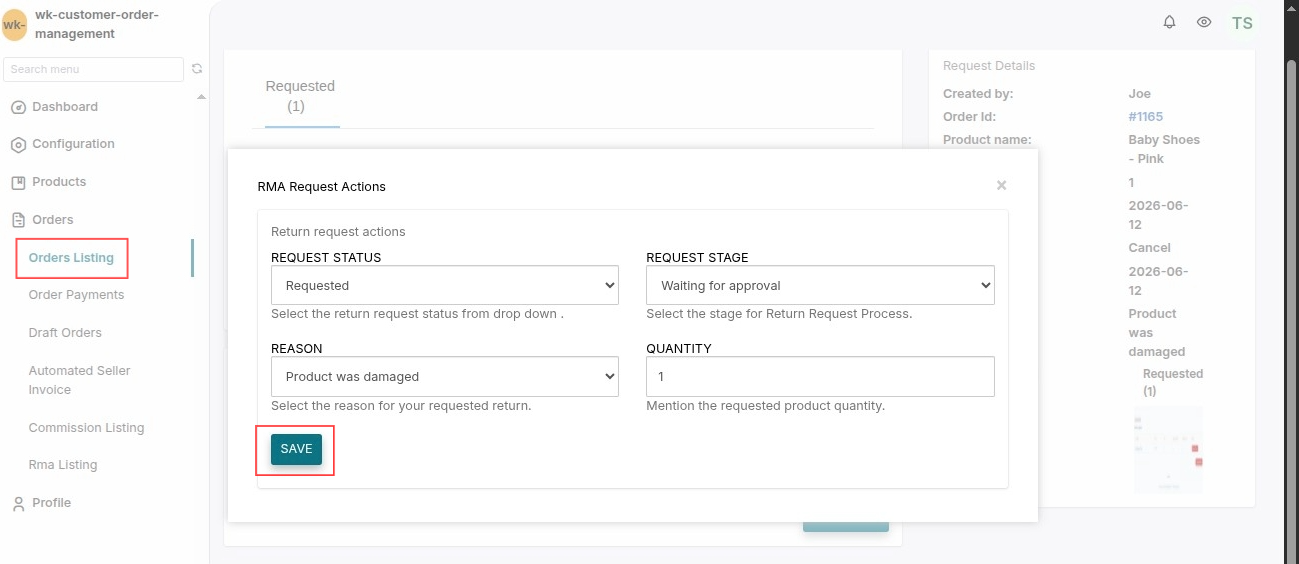1299x564 pixels.
Task: Go to Orders Listing submenu
Action: click(x=71, y=258)
